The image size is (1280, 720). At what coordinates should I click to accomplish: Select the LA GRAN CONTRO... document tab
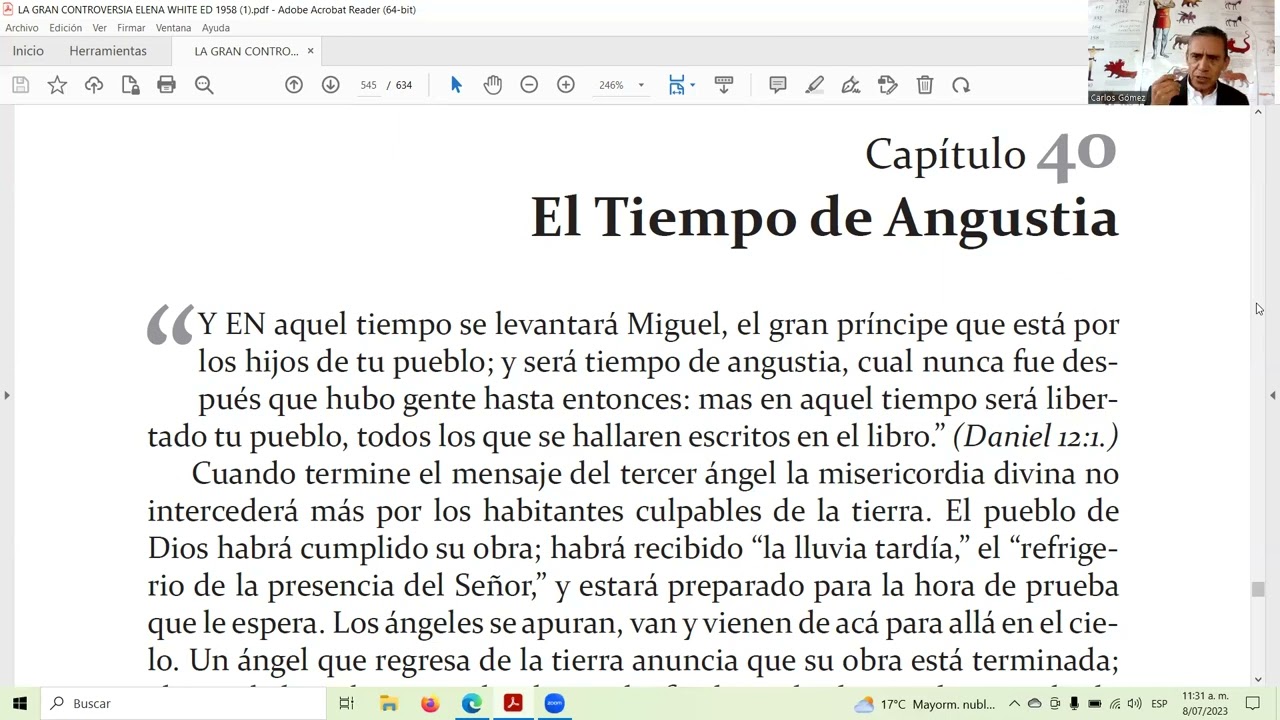tap(246, 51)
